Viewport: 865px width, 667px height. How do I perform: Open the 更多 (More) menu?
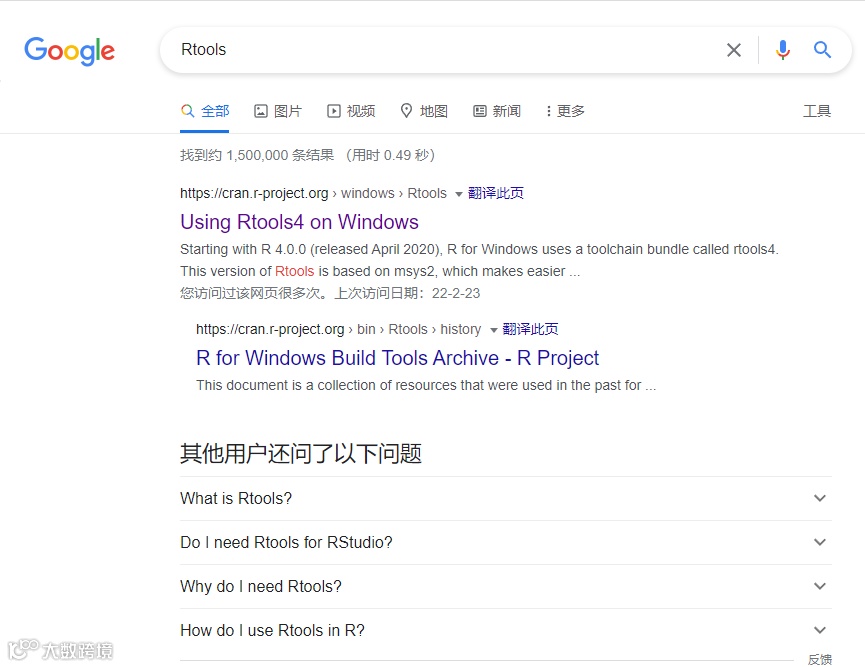tap(565, 111)
